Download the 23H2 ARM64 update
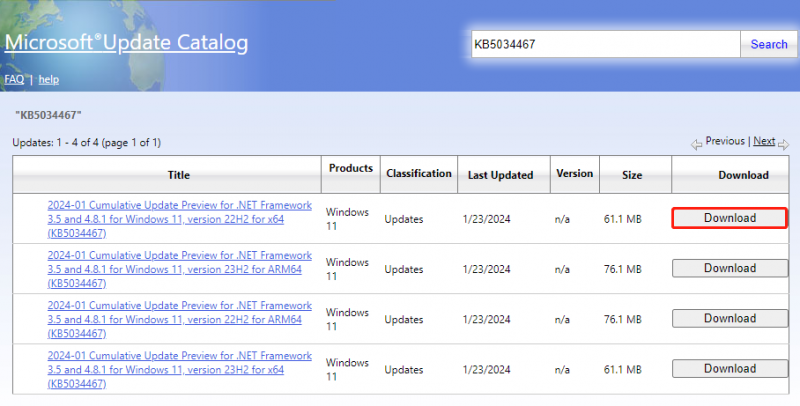800x406 pixels. tap(730, 268)
